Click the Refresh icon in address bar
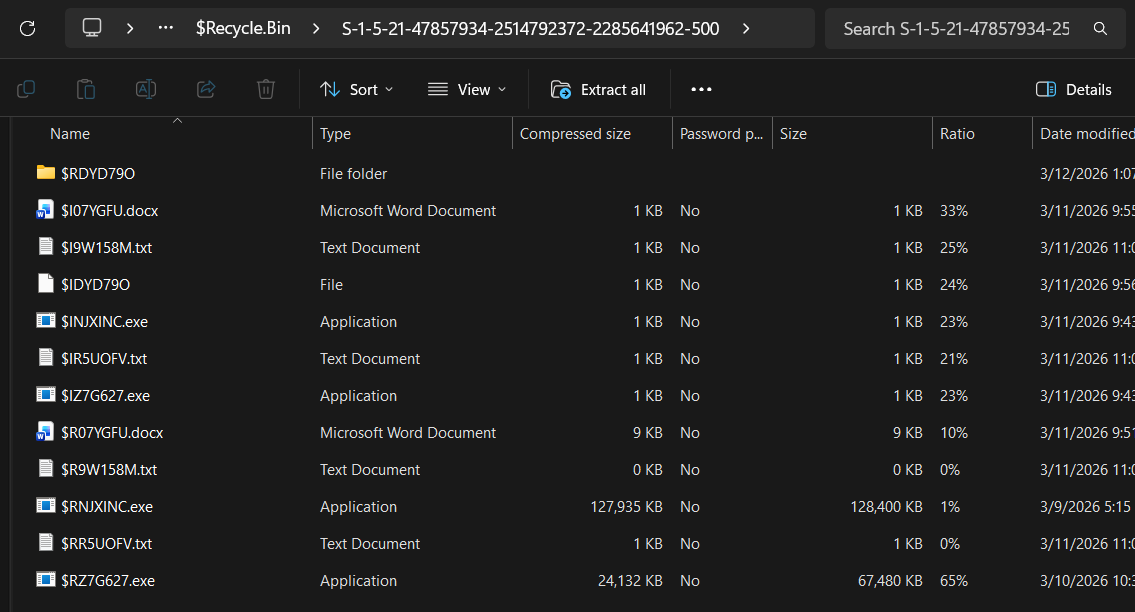The image size is (1135, 612). pos(27,29)
